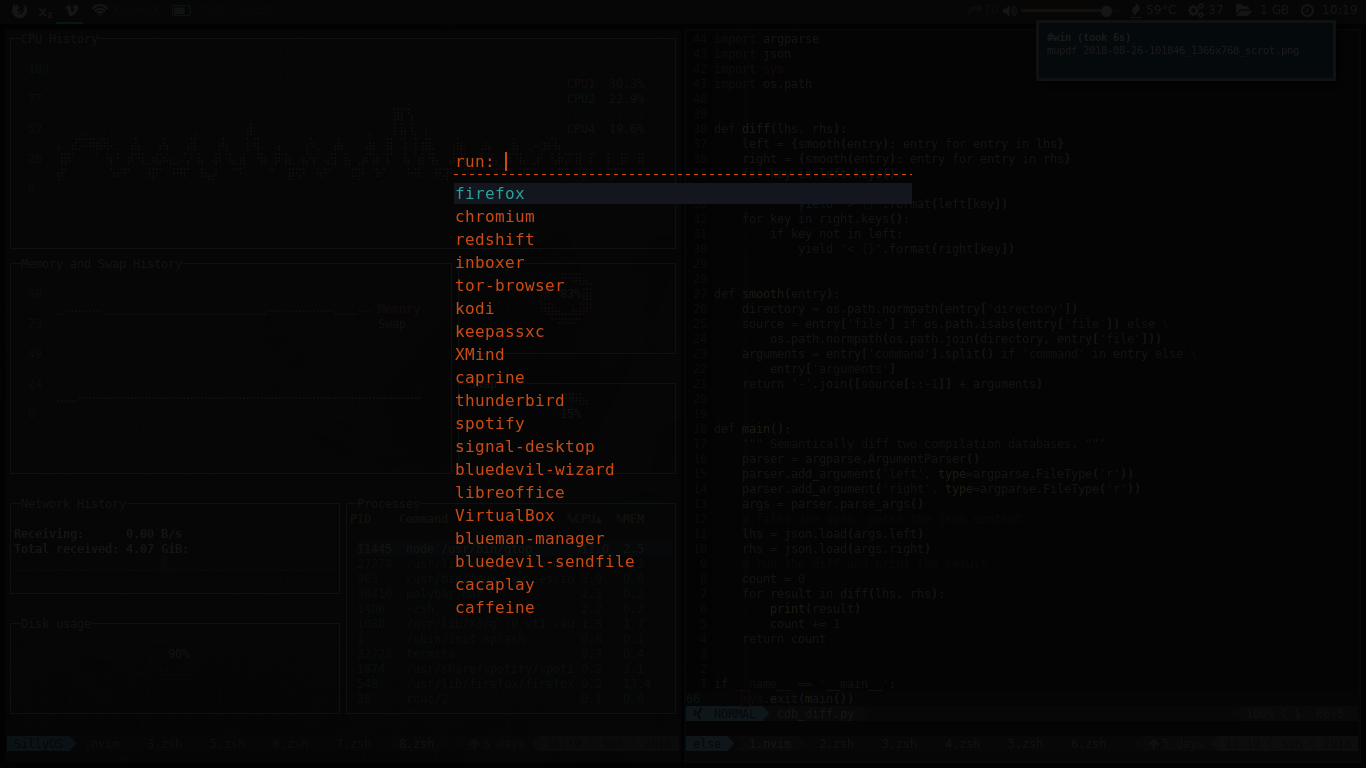The image size is (1366, 768).
Task: Select the Vim workspace icon in top bar
Action: (x=72, y=11)
